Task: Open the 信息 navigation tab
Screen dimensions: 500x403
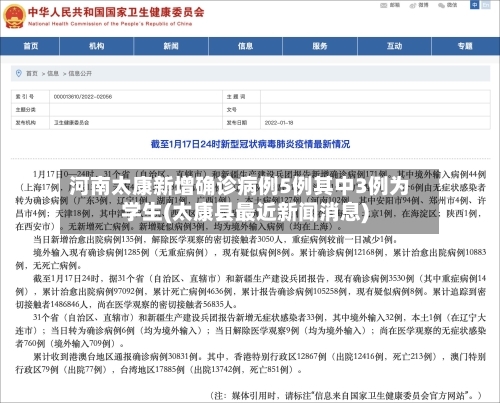Action: coord(245,46)
